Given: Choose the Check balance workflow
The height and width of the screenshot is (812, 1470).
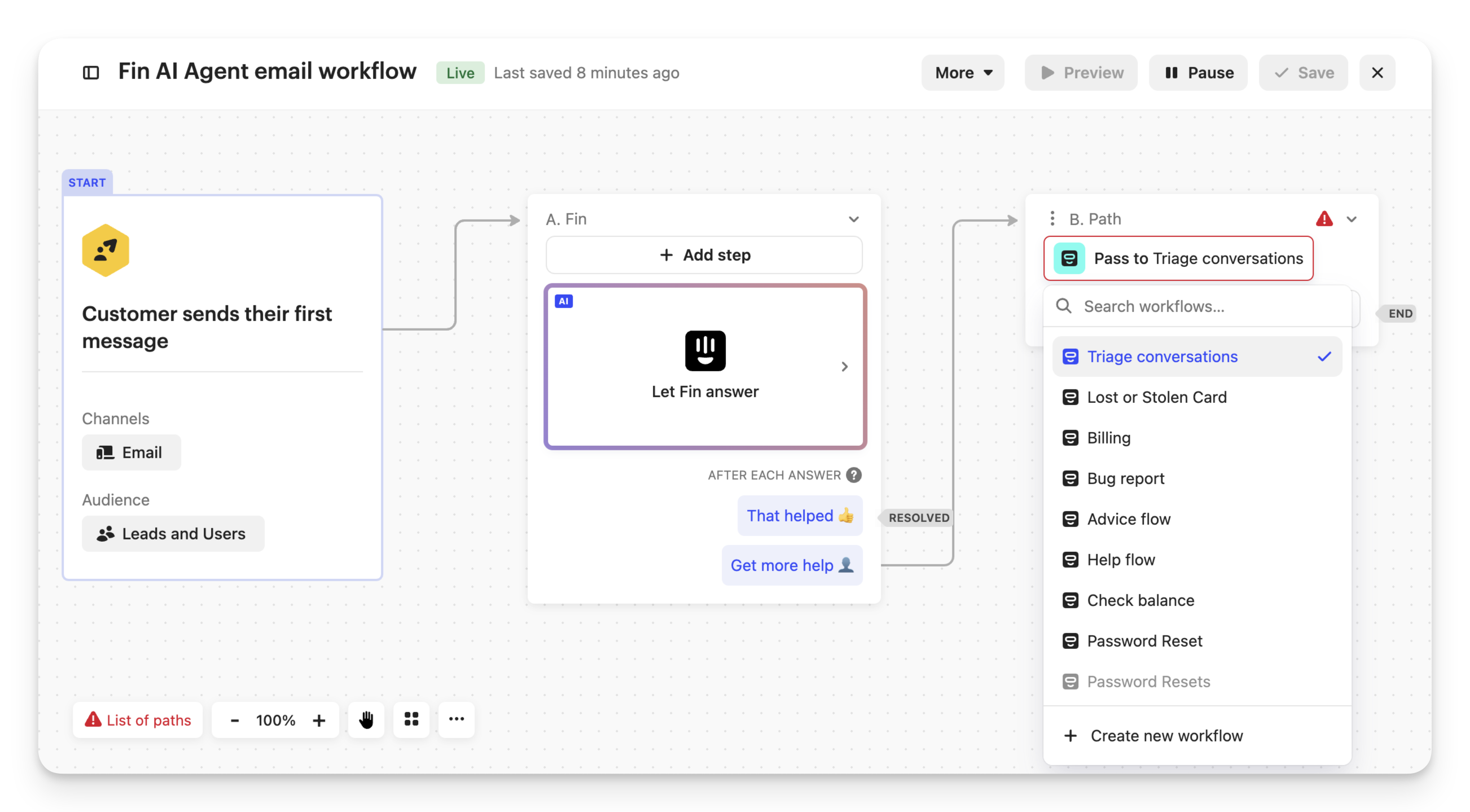Looking at the screenshot, I should click(1197, 600).
